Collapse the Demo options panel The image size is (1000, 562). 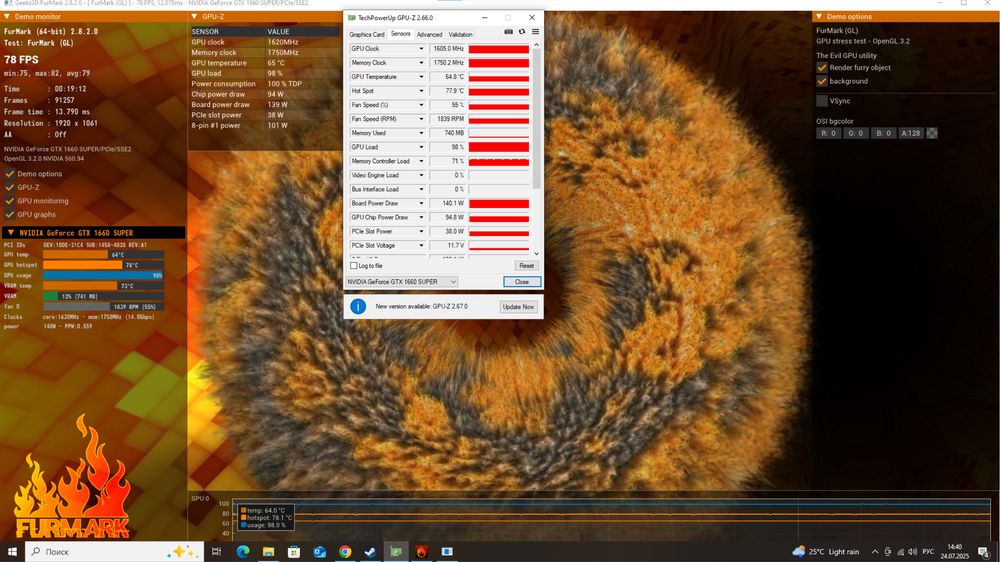coord(820,17)
